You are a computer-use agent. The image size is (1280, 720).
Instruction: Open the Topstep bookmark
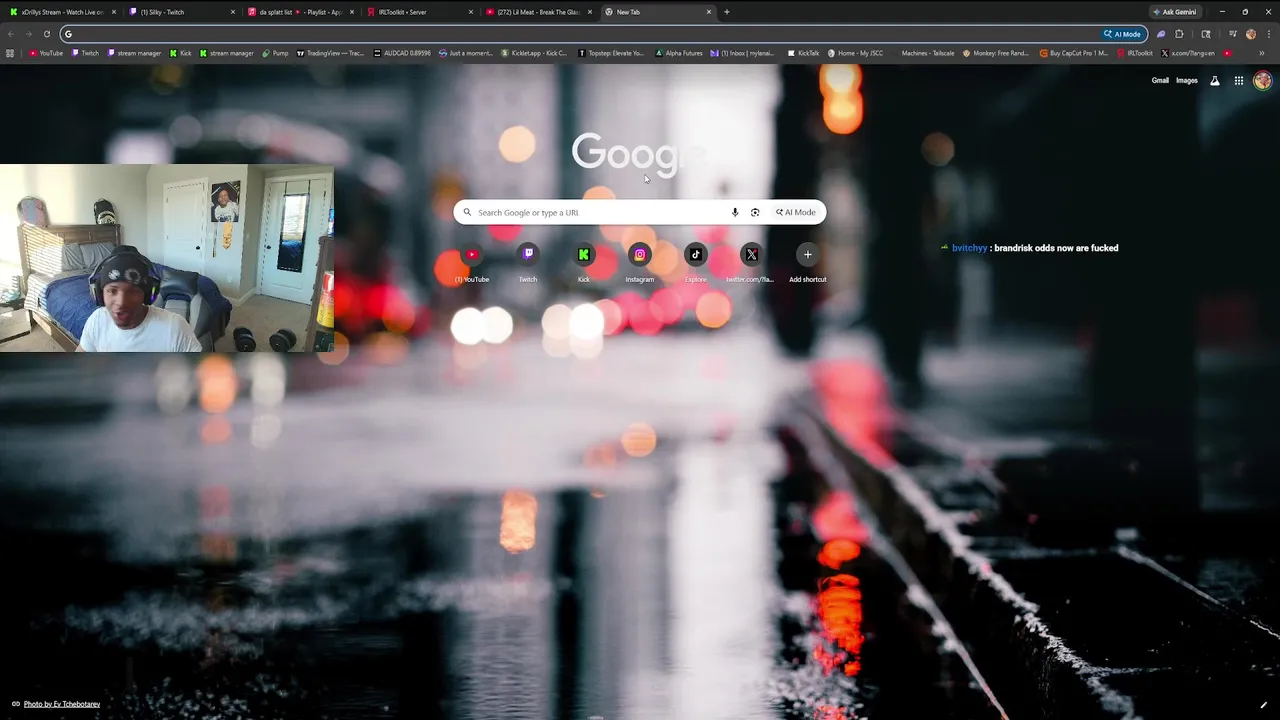point(611,53)
